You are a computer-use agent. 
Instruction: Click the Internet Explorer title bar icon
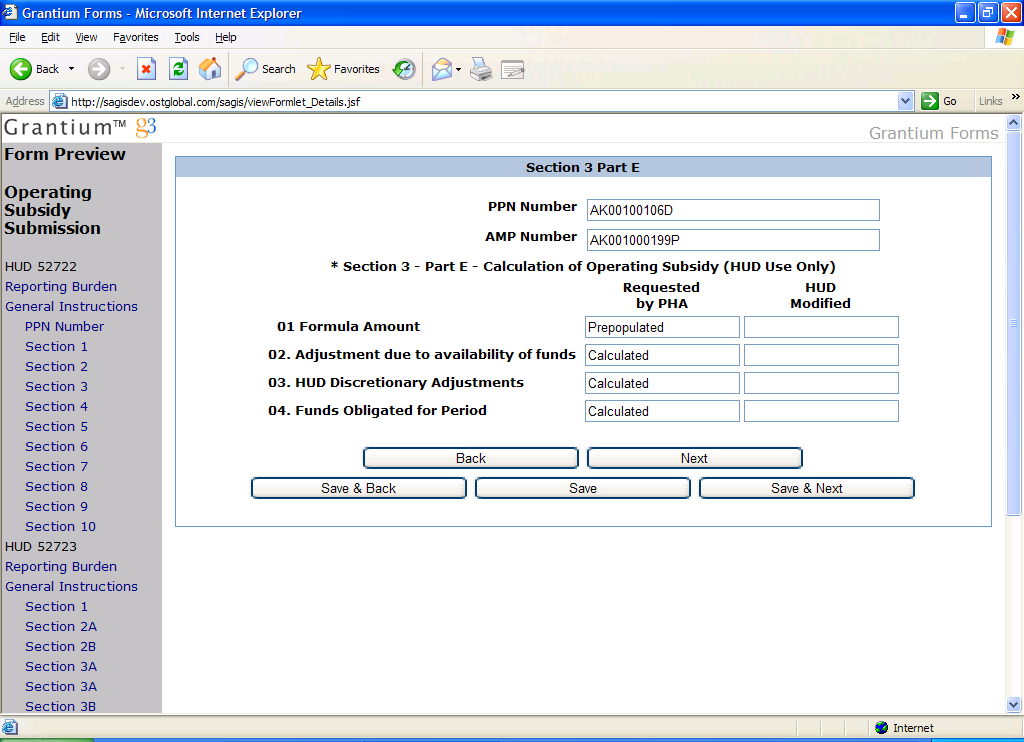[x=10, y=12]
